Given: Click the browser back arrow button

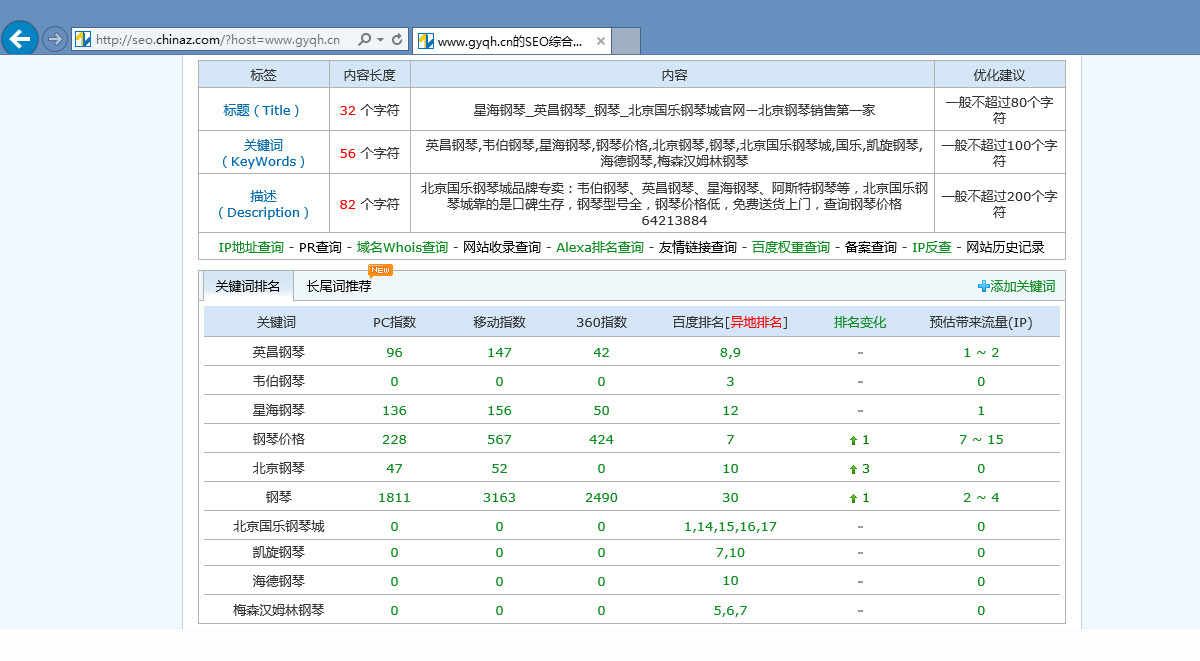Looking at the screenshot, I should click(20, 39).
